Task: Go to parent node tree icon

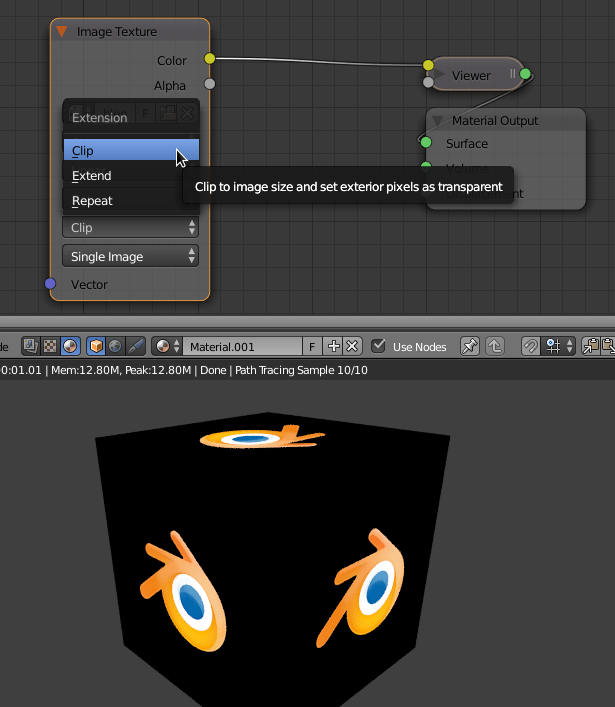Action: [495, 346]
